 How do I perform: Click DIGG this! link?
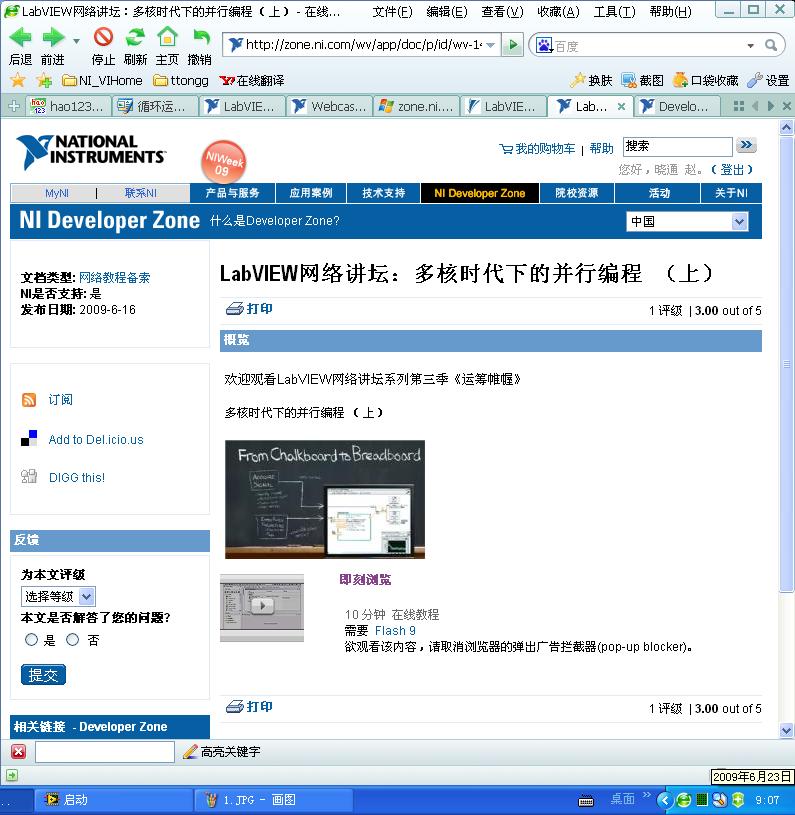[x=76, y=478]
